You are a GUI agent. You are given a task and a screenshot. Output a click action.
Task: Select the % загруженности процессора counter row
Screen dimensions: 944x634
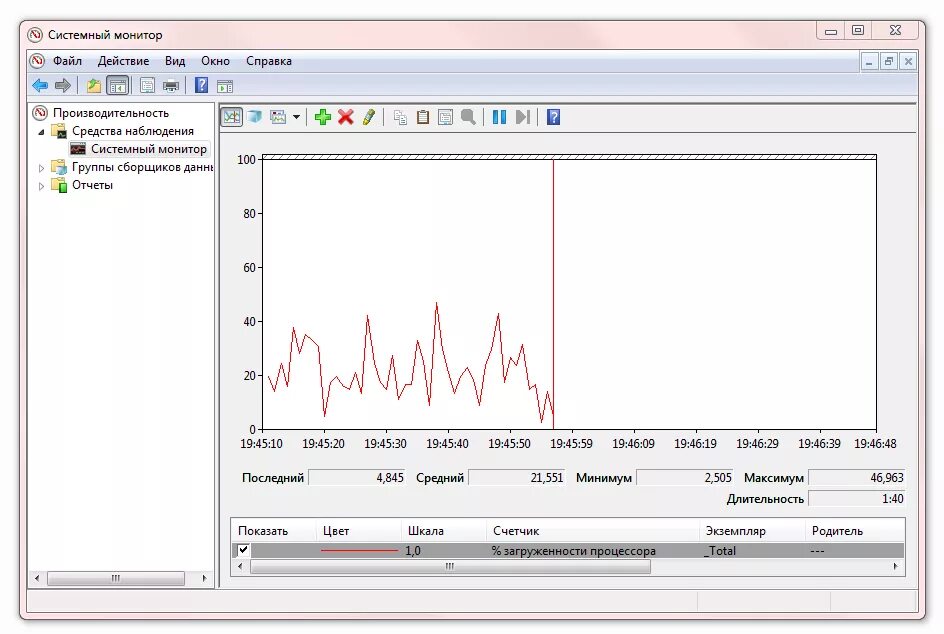coord(568,550)
